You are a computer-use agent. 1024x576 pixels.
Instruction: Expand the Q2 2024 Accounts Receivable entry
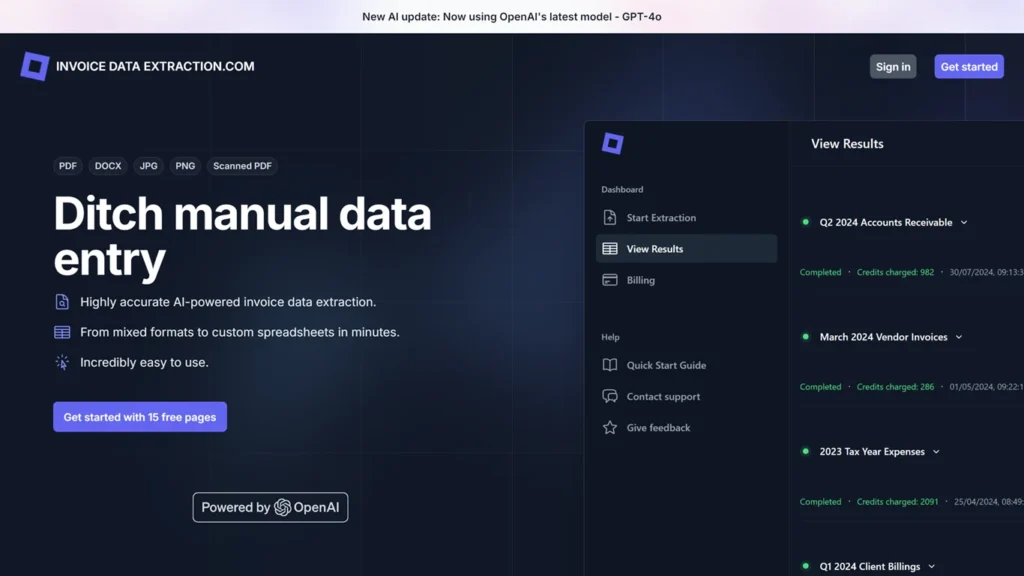coord(963,222)
